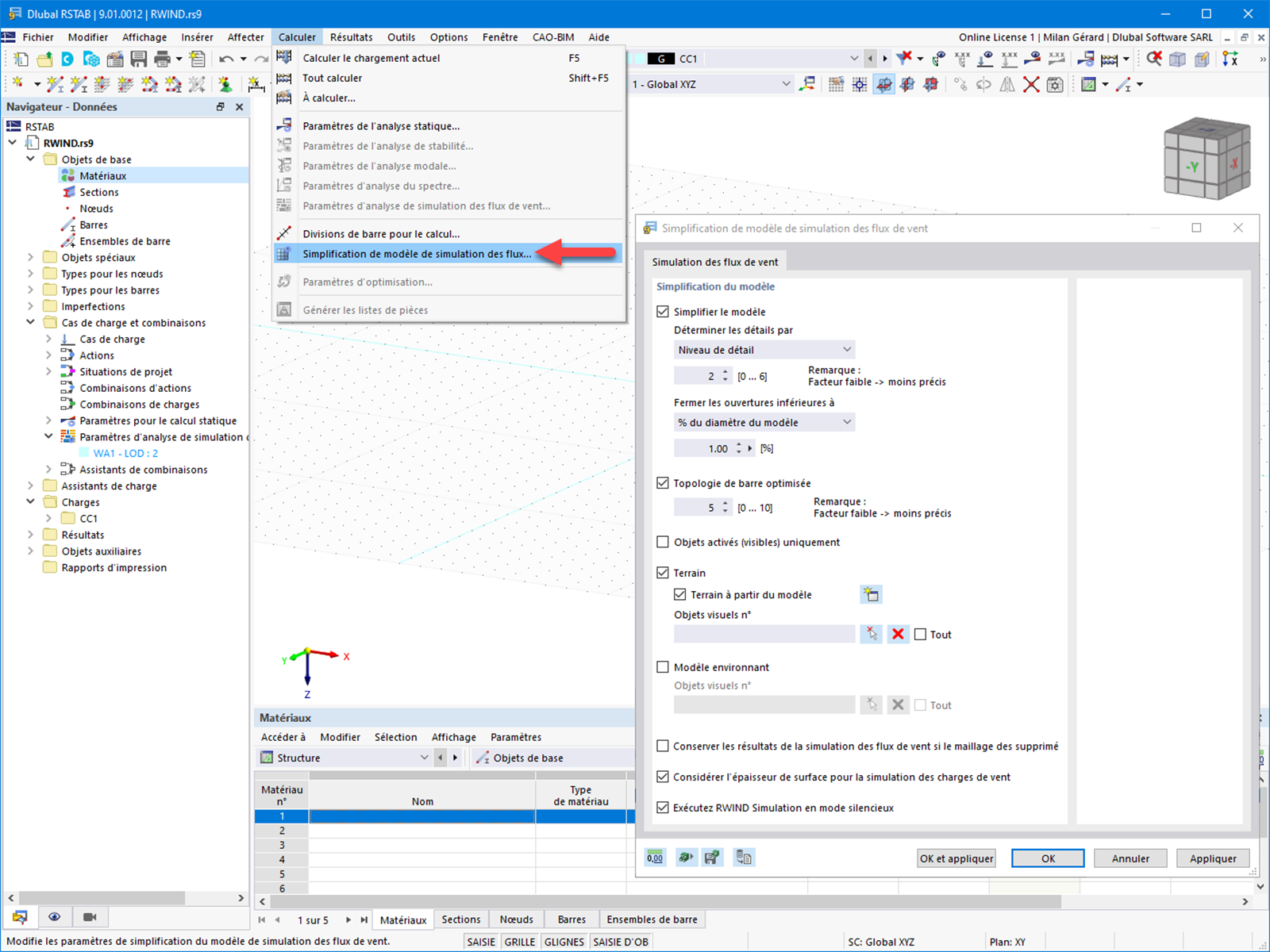Click the Objets visuels number input field
1270x952 pixels.
click(x=764, y=633)
